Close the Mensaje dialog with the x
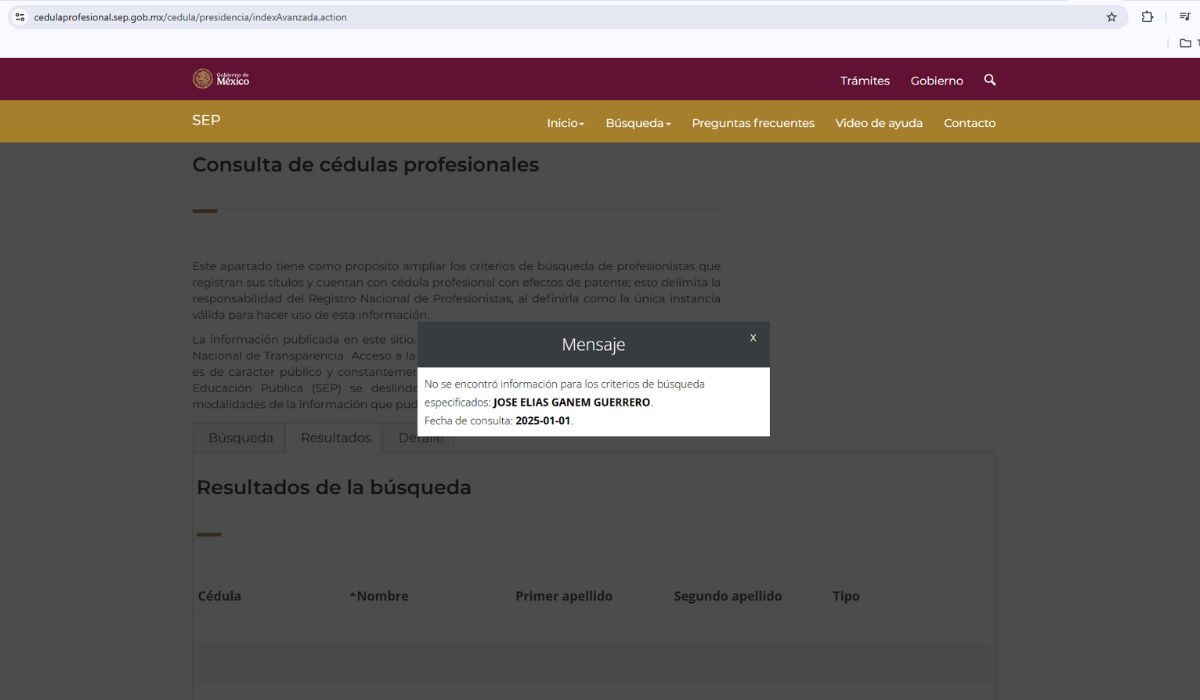1200x700 pixels. coord(753,338)
